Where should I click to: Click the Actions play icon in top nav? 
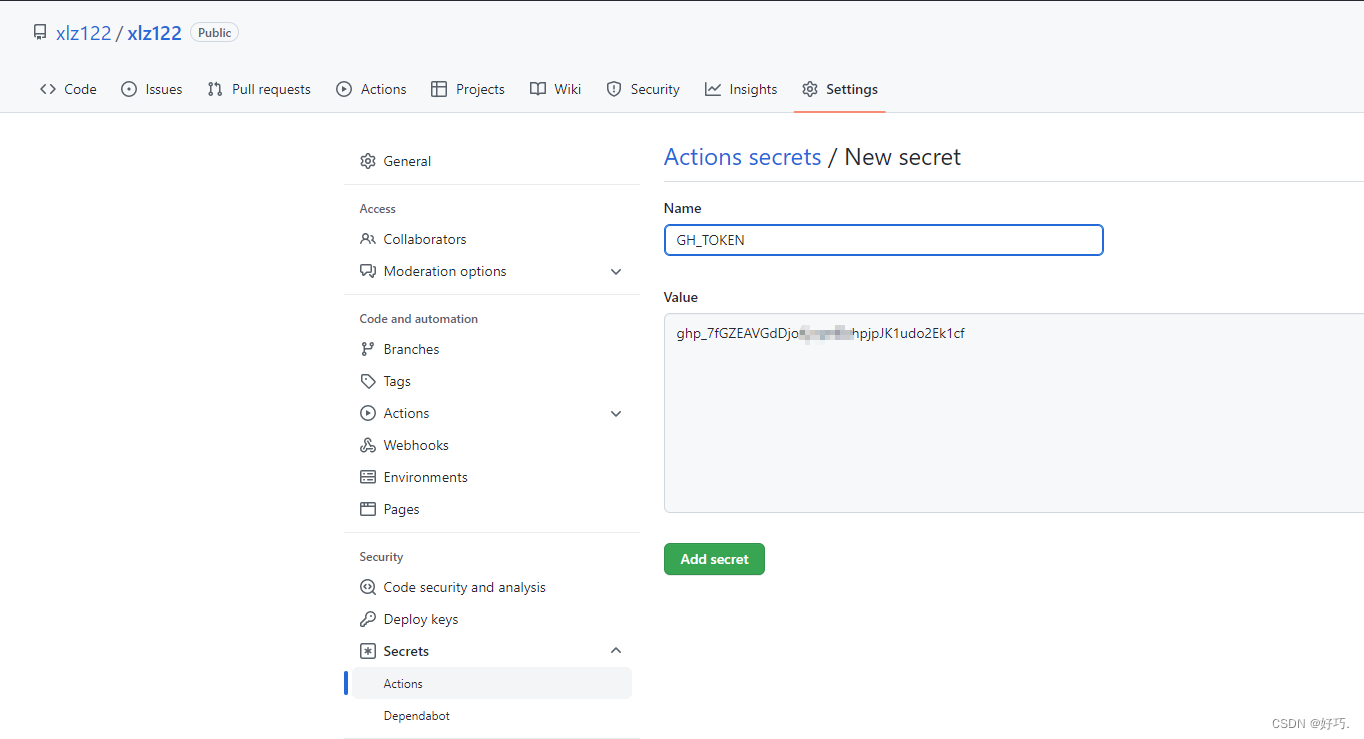[x=344, y=89]
